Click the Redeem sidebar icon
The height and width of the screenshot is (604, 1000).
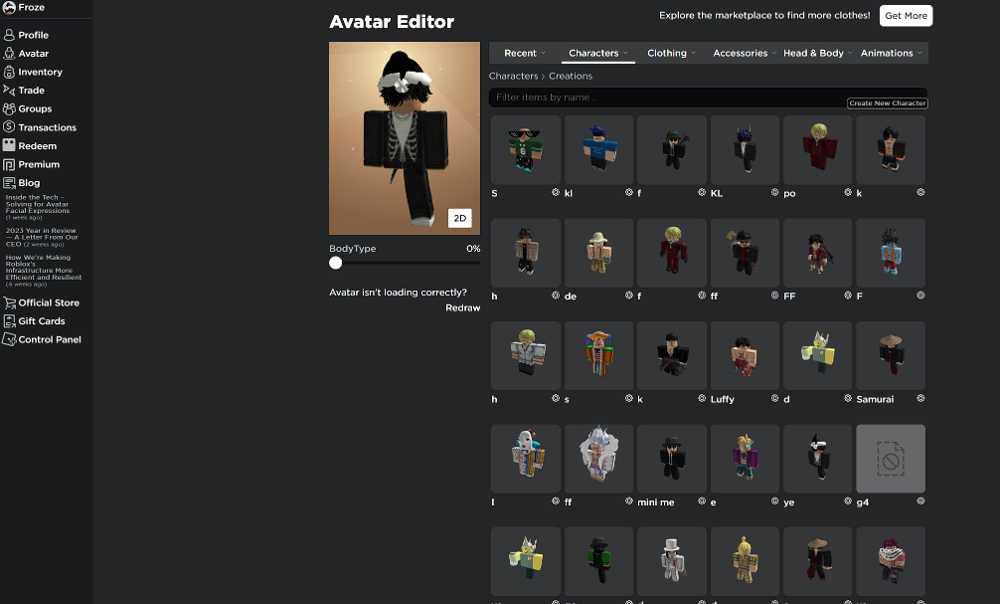(9, 146)
